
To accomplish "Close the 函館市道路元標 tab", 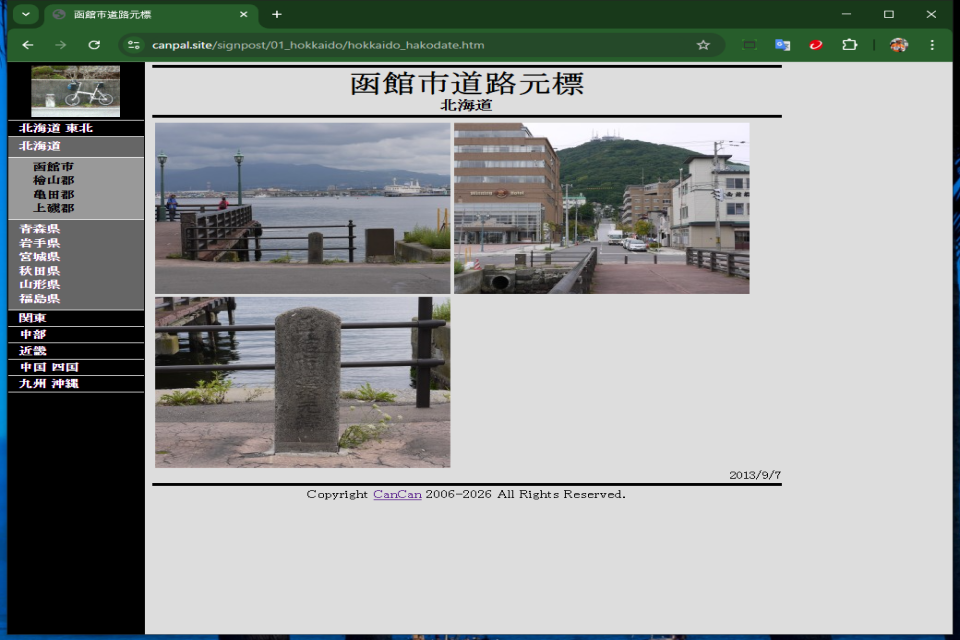I will (x=243, y=14).
